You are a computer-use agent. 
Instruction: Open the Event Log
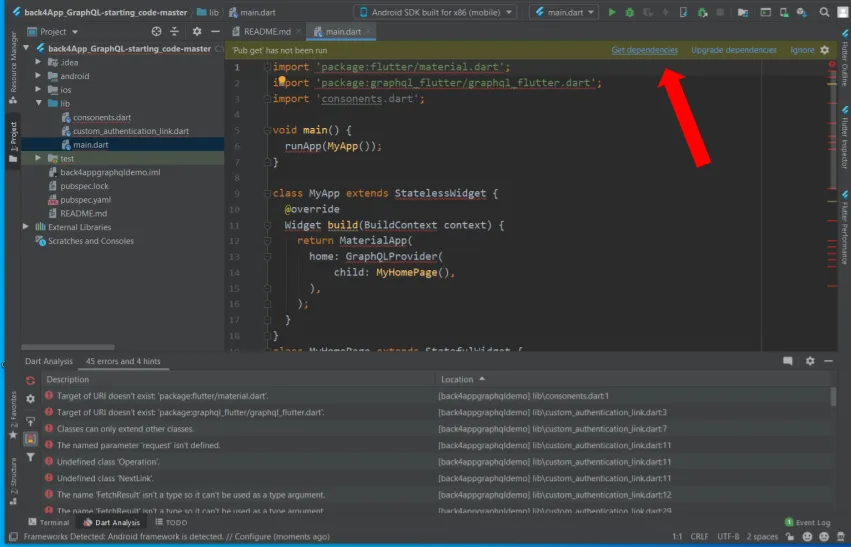point(808,522)
